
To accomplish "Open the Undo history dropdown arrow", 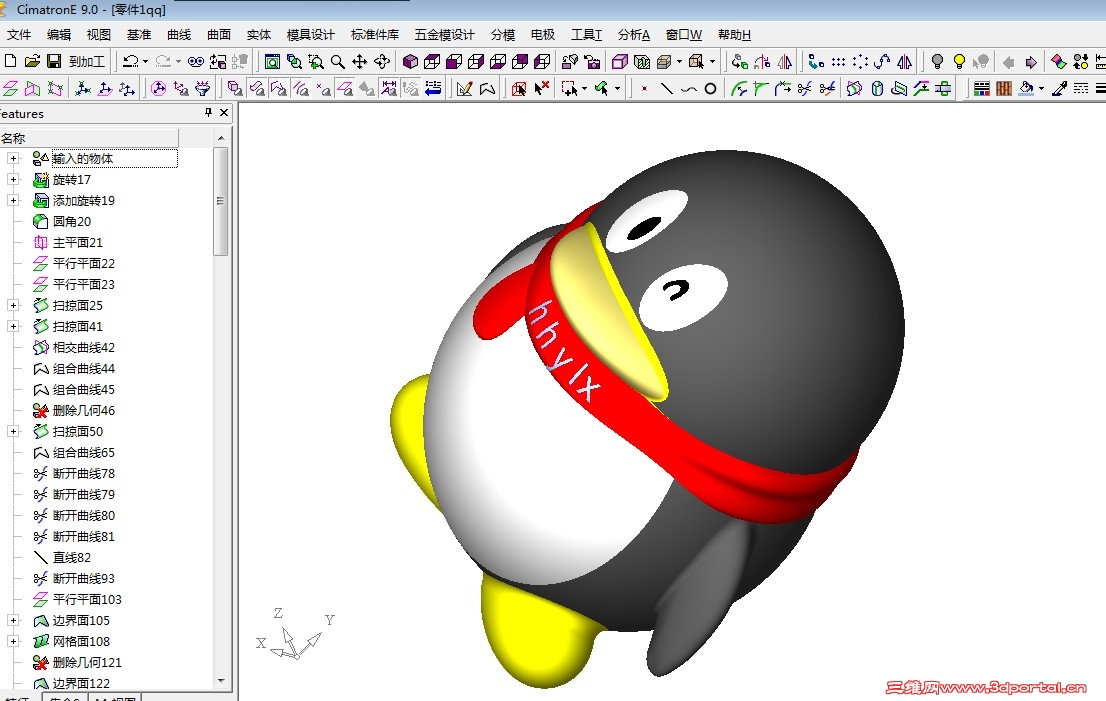I will (145, 61).
